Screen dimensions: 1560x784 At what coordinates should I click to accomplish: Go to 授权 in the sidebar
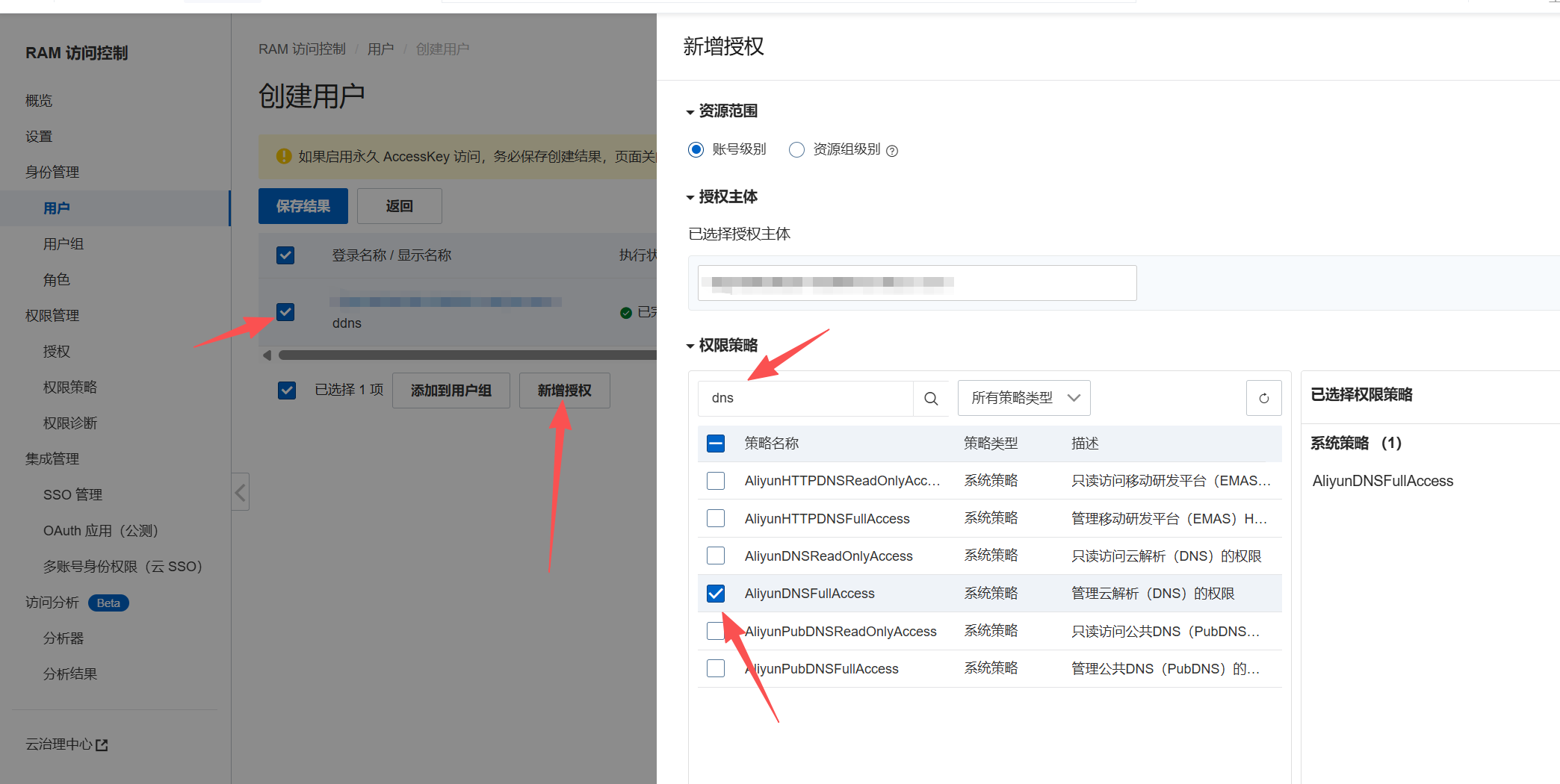[57, 352]
